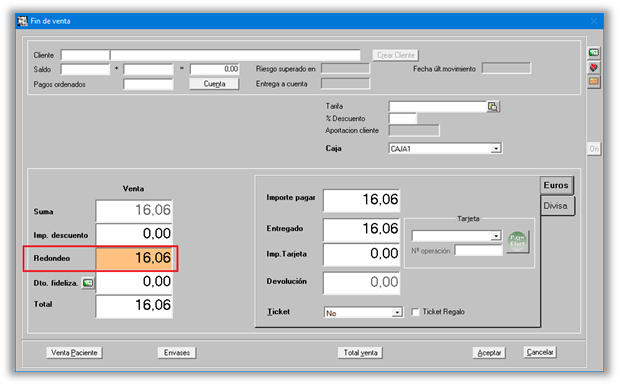Toggle the Ticket Regalo checkbox
620x385 pixels.
coord(415,312)
